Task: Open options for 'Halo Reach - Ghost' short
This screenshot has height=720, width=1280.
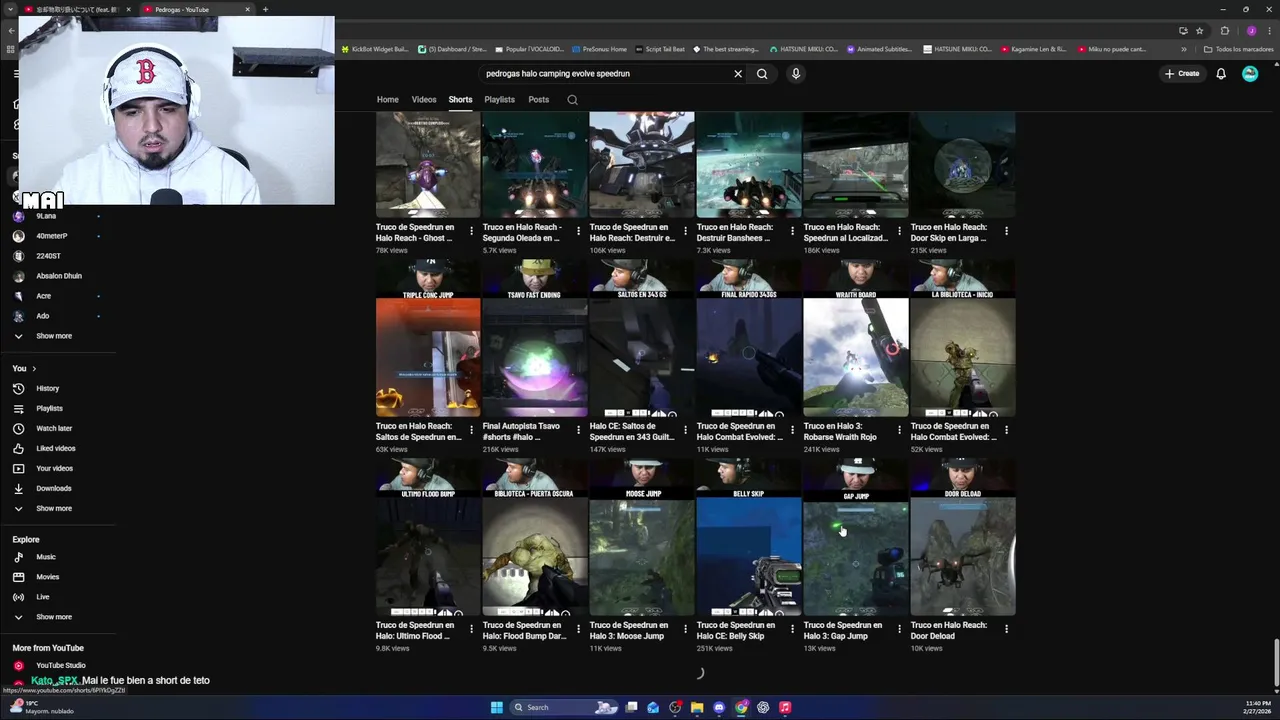Action: (x=471, y=231)
